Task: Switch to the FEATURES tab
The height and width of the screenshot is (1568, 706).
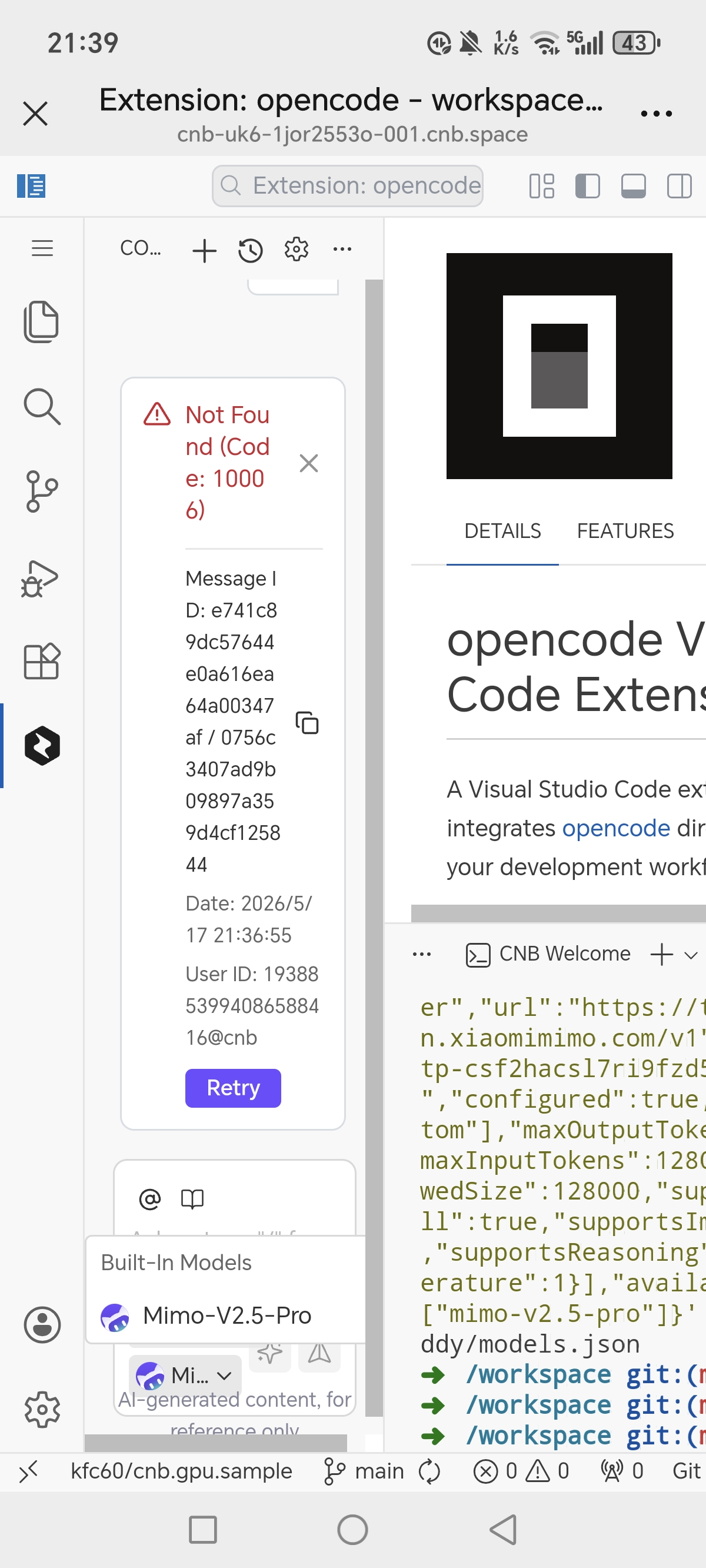Action: click(625, 531)
